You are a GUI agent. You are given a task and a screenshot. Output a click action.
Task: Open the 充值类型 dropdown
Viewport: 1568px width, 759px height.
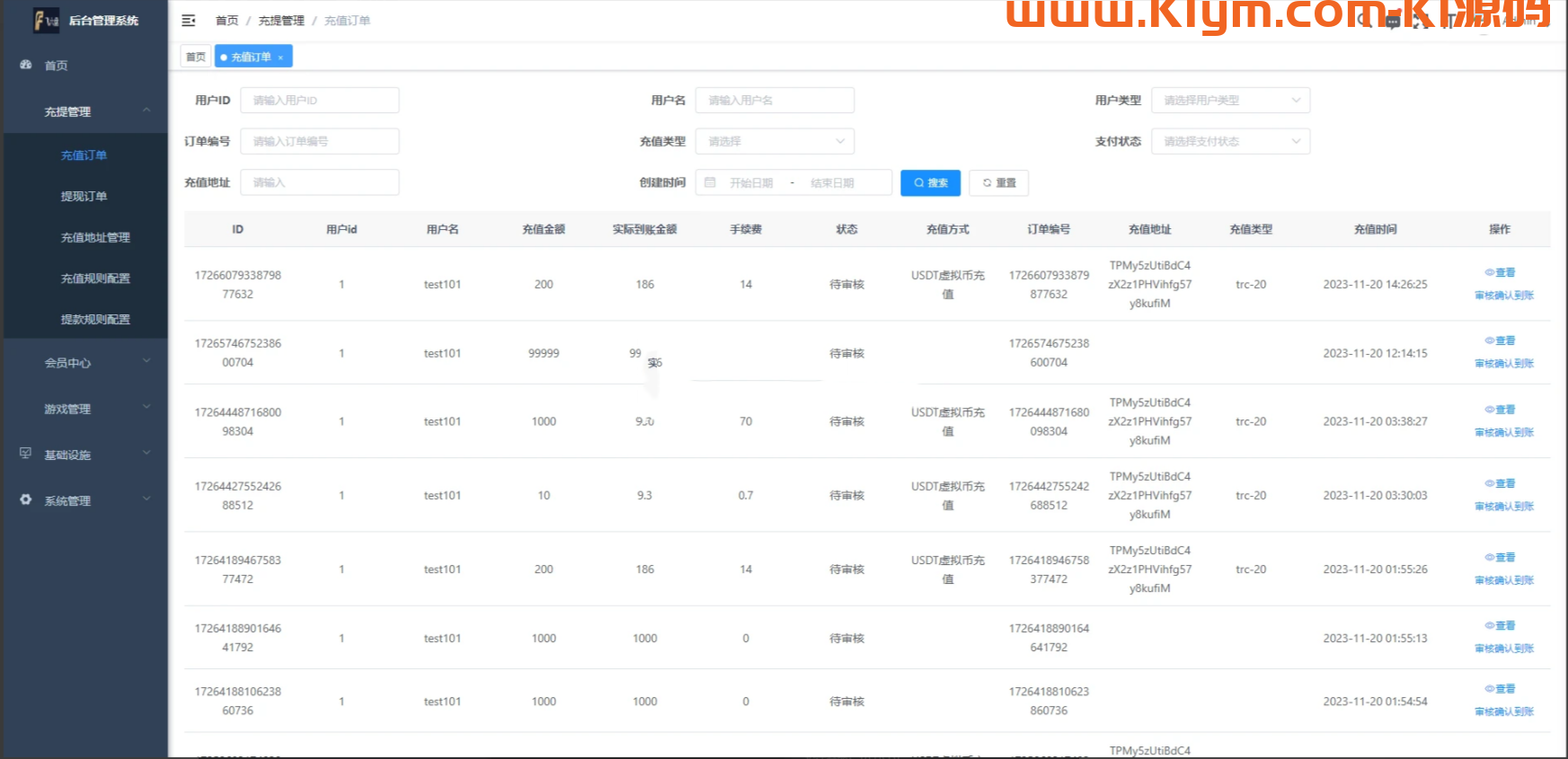[x=774, y=141]
